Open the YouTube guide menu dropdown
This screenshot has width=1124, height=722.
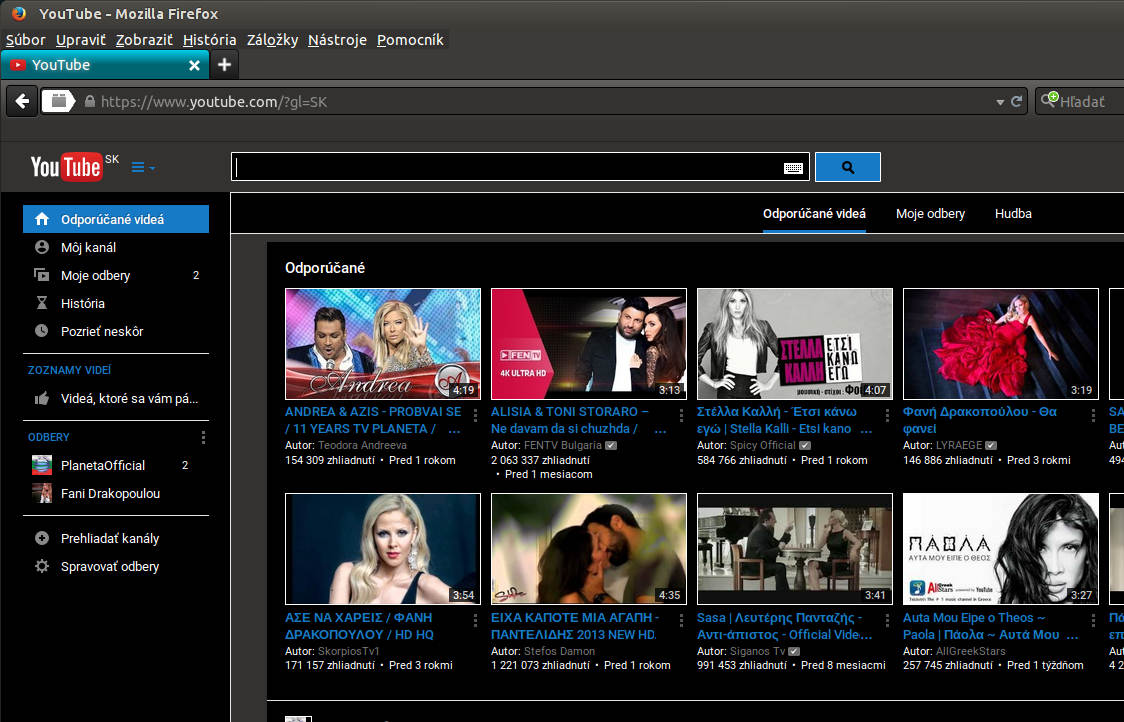pos(143,167)
